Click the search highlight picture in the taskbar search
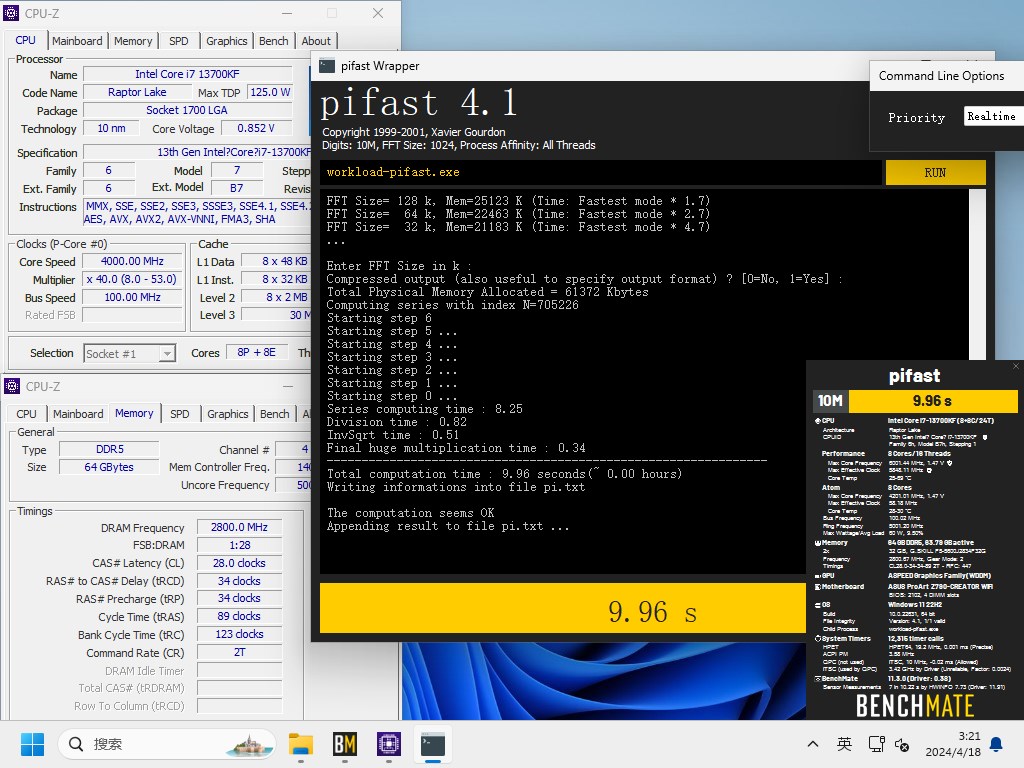This screenshot has height=768, width=1024. tap(249, 744)
